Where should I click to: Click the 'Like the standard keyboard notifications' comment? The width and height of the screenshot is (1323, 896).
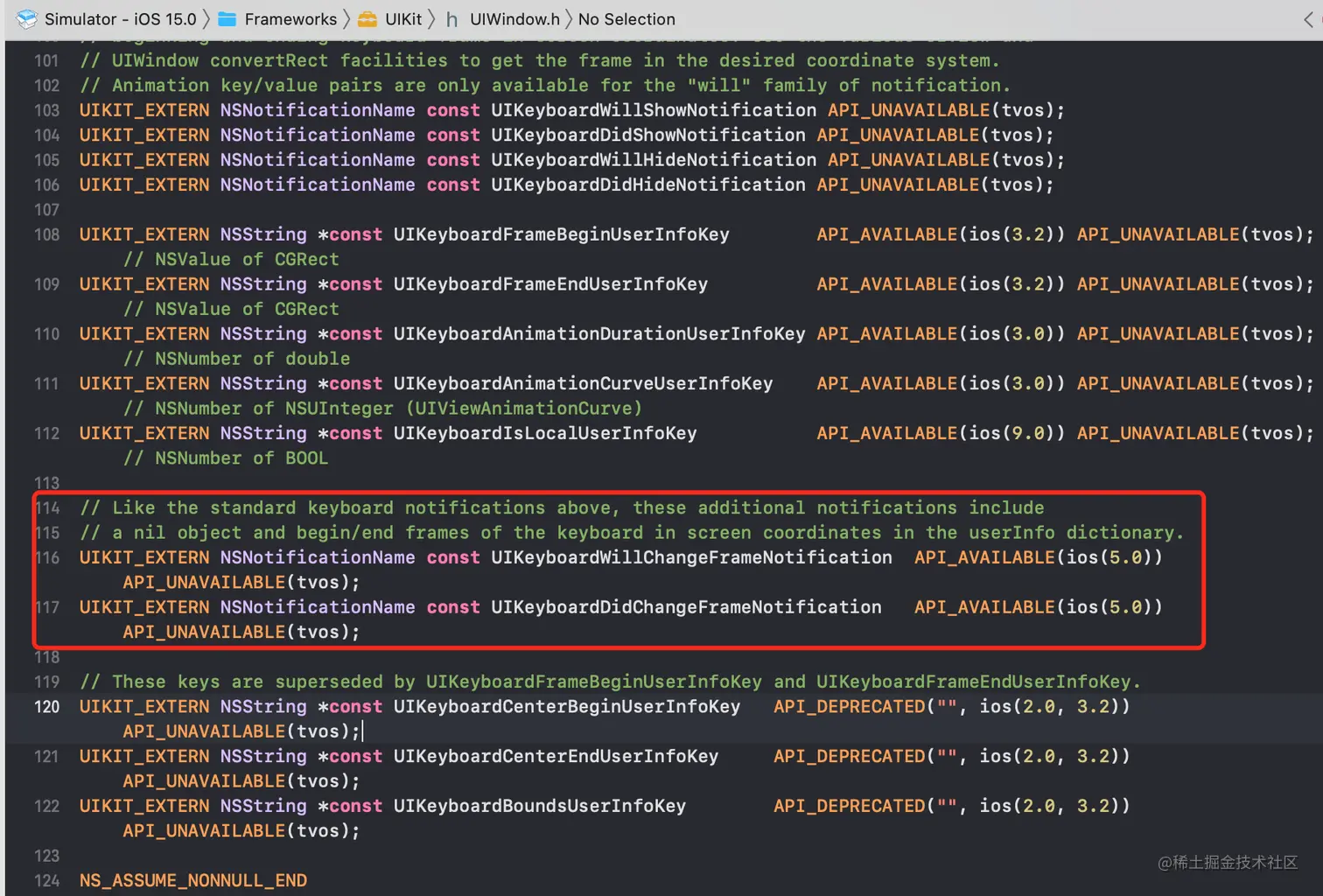tap(562, 508)
